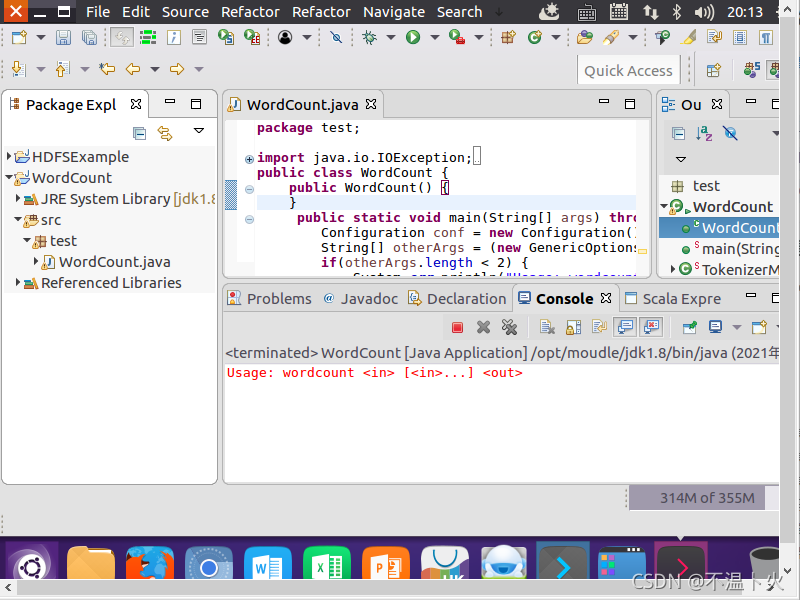This screenshot has height=600, width=800.
Task: Click the Save All icon
Action: (89, 37)
